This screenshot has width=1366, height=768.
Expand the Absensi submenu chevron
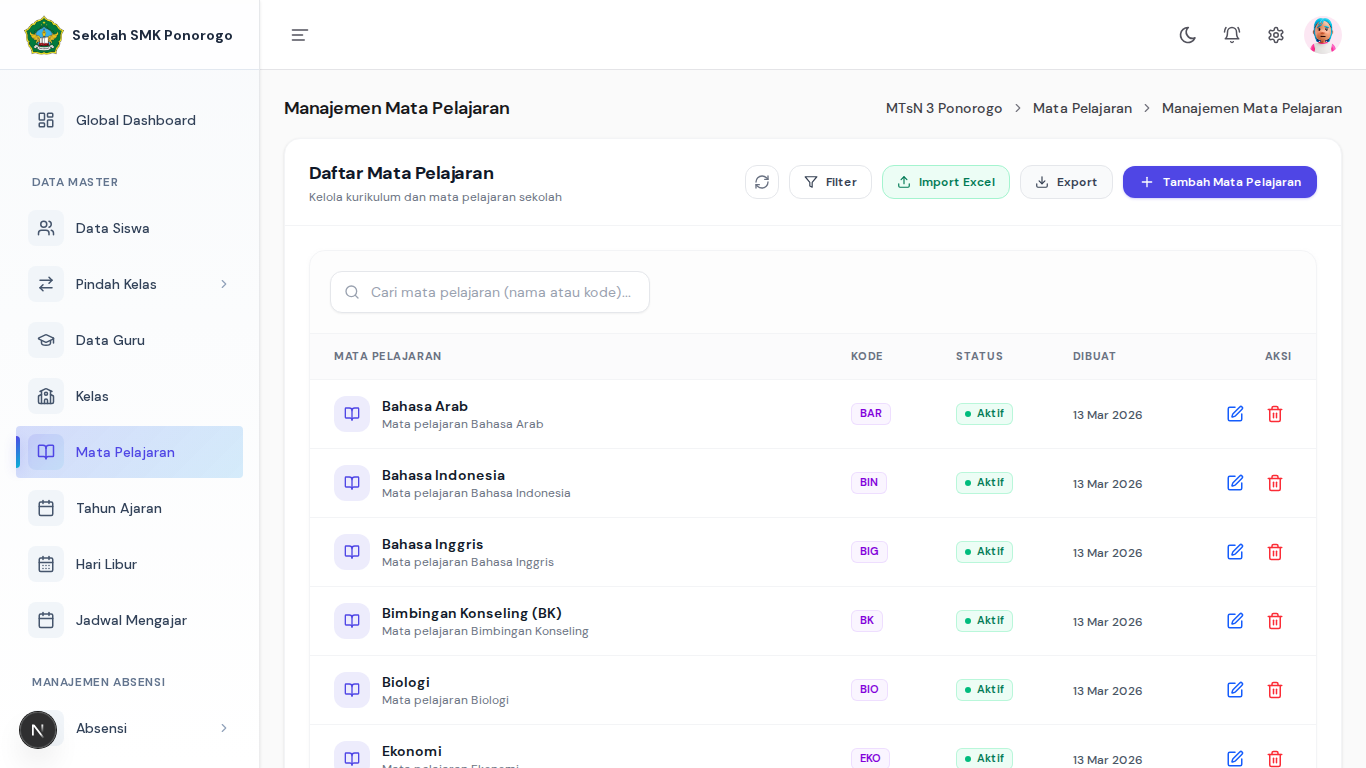tap(224, 728)
